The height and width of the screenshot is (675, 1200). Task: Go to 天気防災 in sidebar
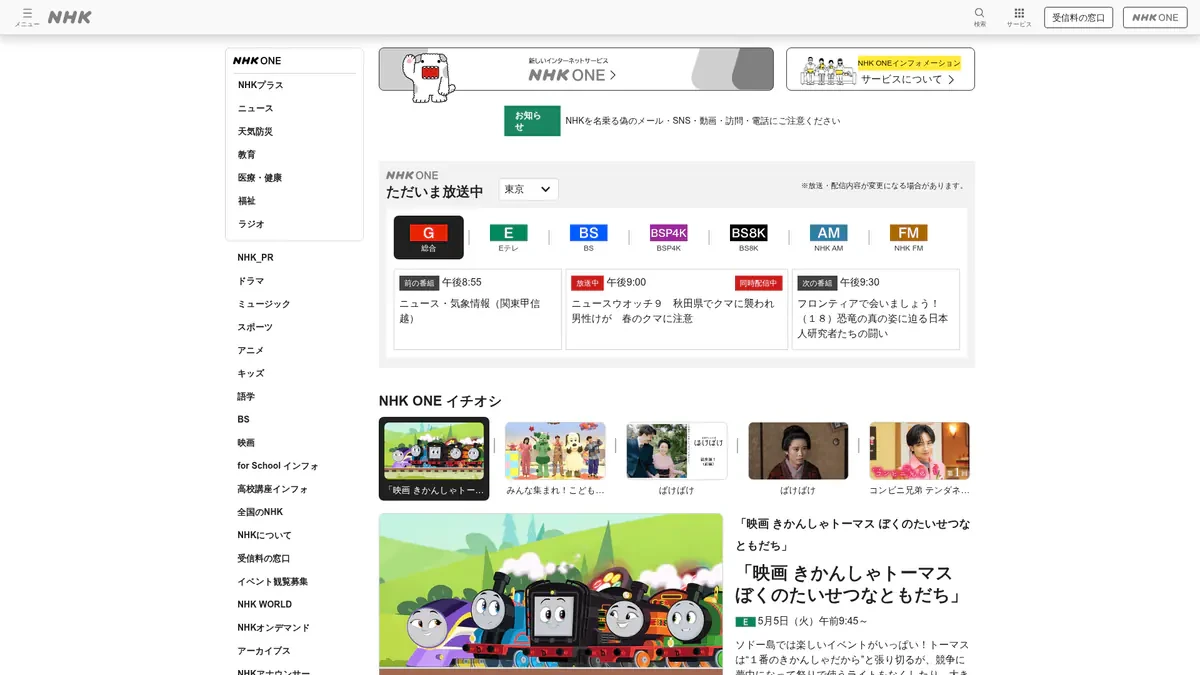255,131
